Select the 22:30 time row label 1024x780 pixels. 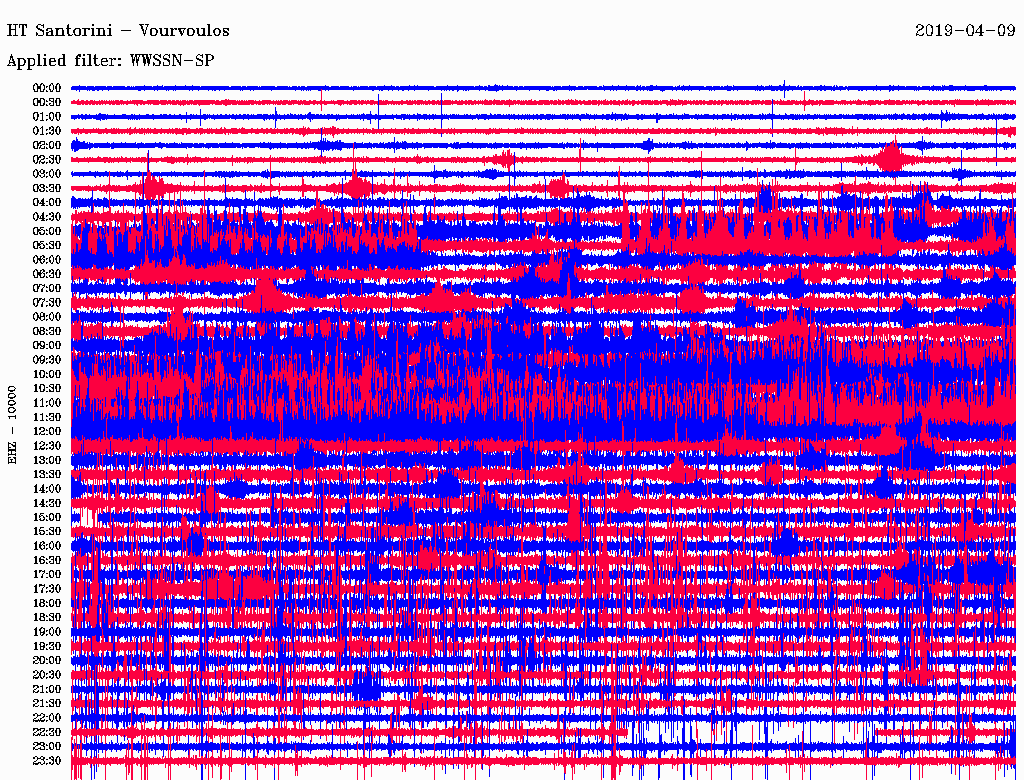coord(46,732)
